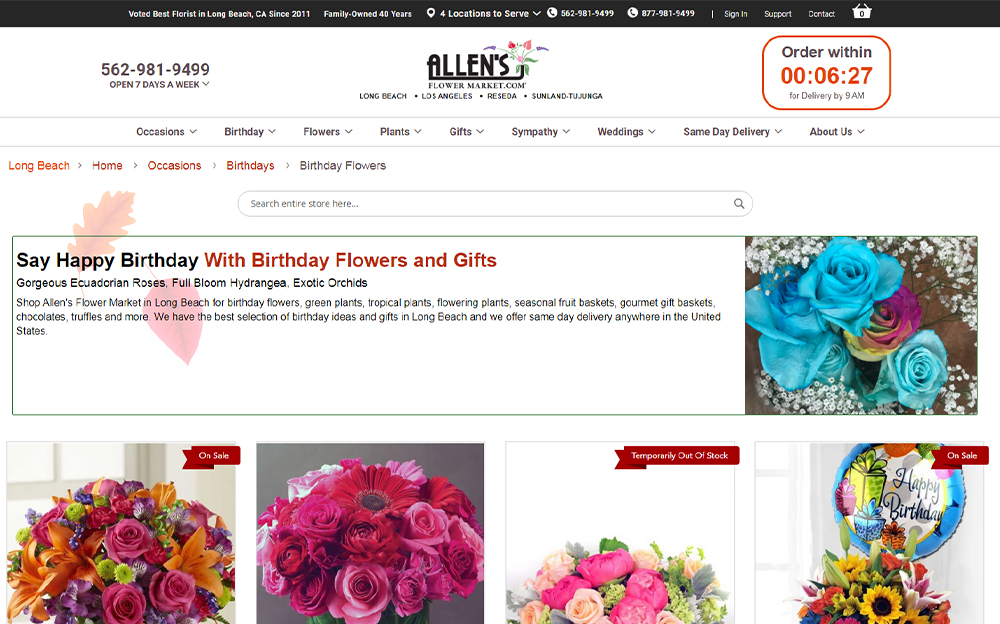Image resolution: width=1000 pixels, height=624 pixels.
Task: Expand the Weddings dropdown
Action: [x=626, y=131]
